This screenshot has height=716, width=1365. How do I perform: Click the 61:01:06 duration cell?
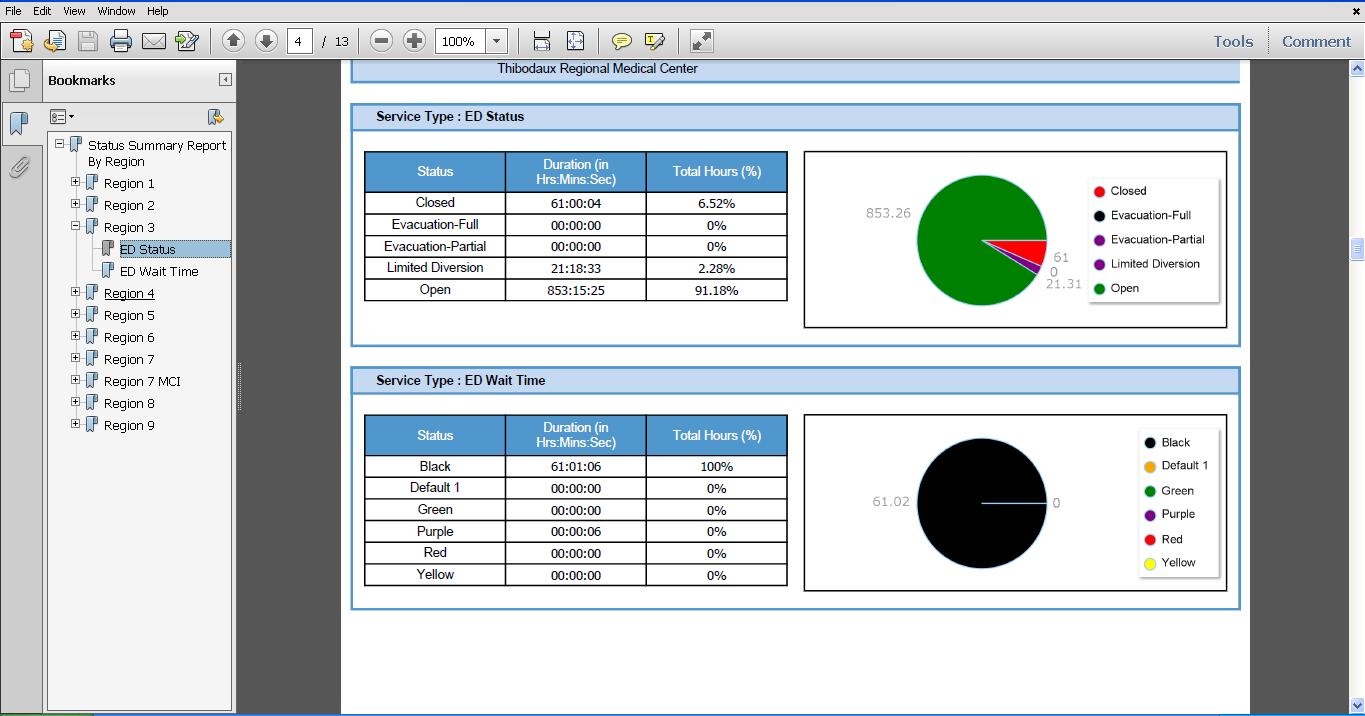pyautogui.click(x=576, y=466)
